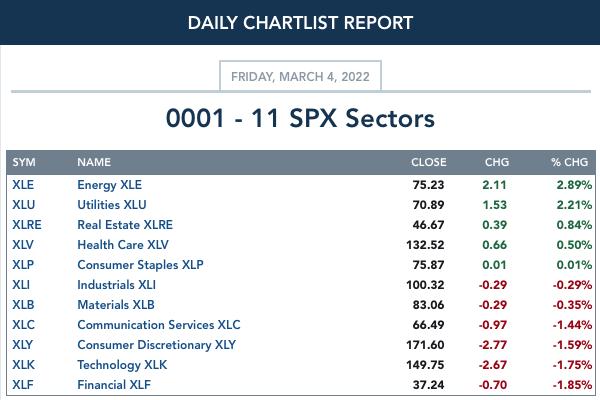
Task: Open Consumer Staples XLP link
Action: 140,265
